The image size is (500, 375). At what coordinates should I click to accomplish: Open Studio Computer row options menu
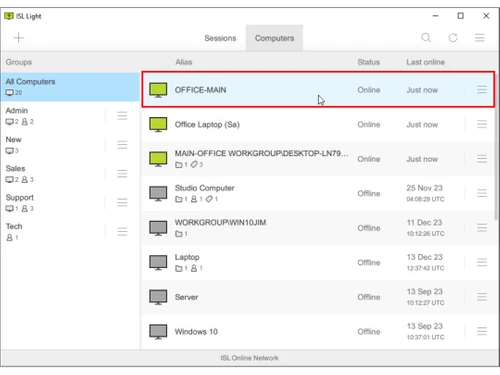click(x=482, y=193)
